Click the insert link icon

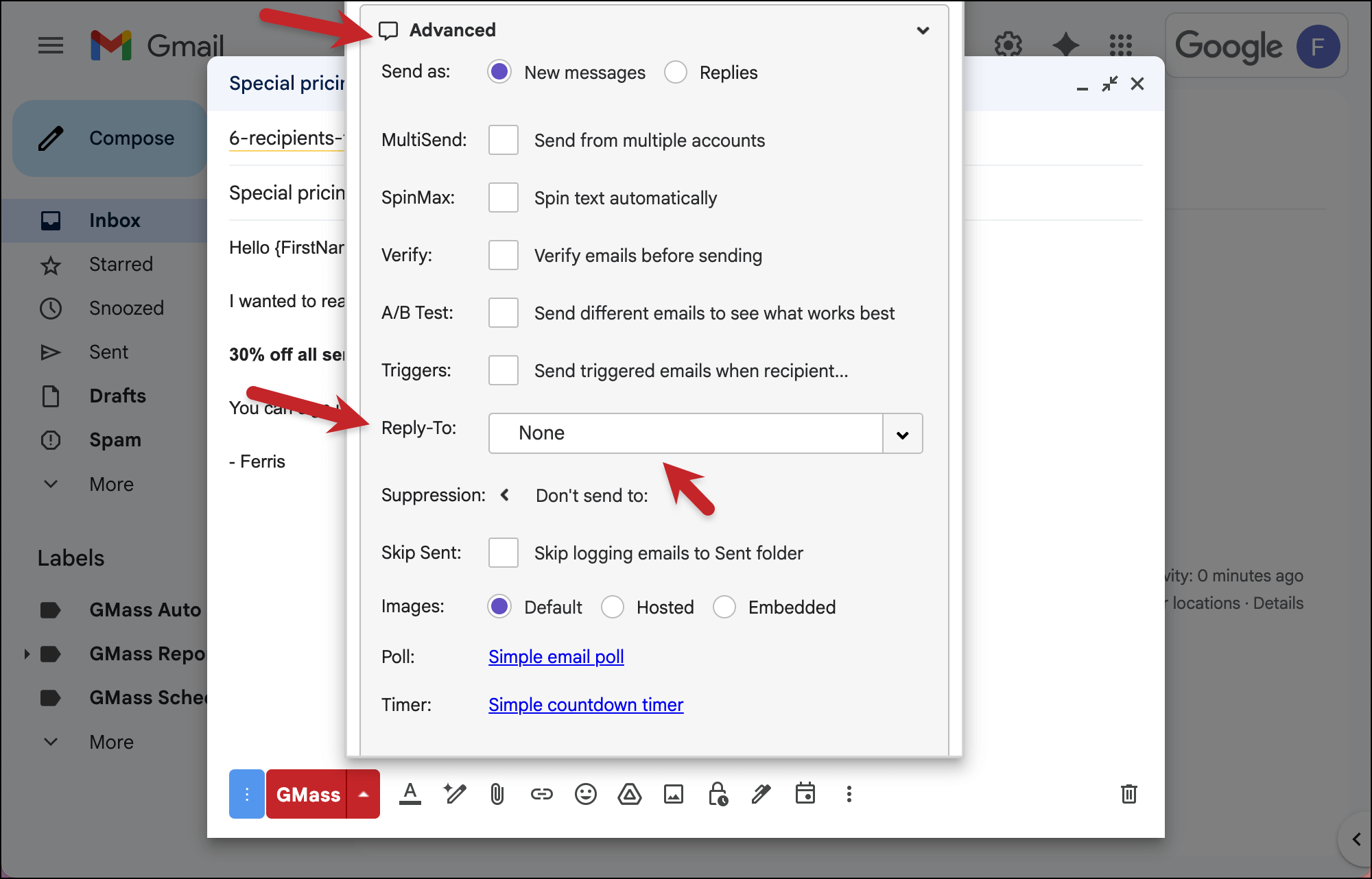tap(541, 794)
